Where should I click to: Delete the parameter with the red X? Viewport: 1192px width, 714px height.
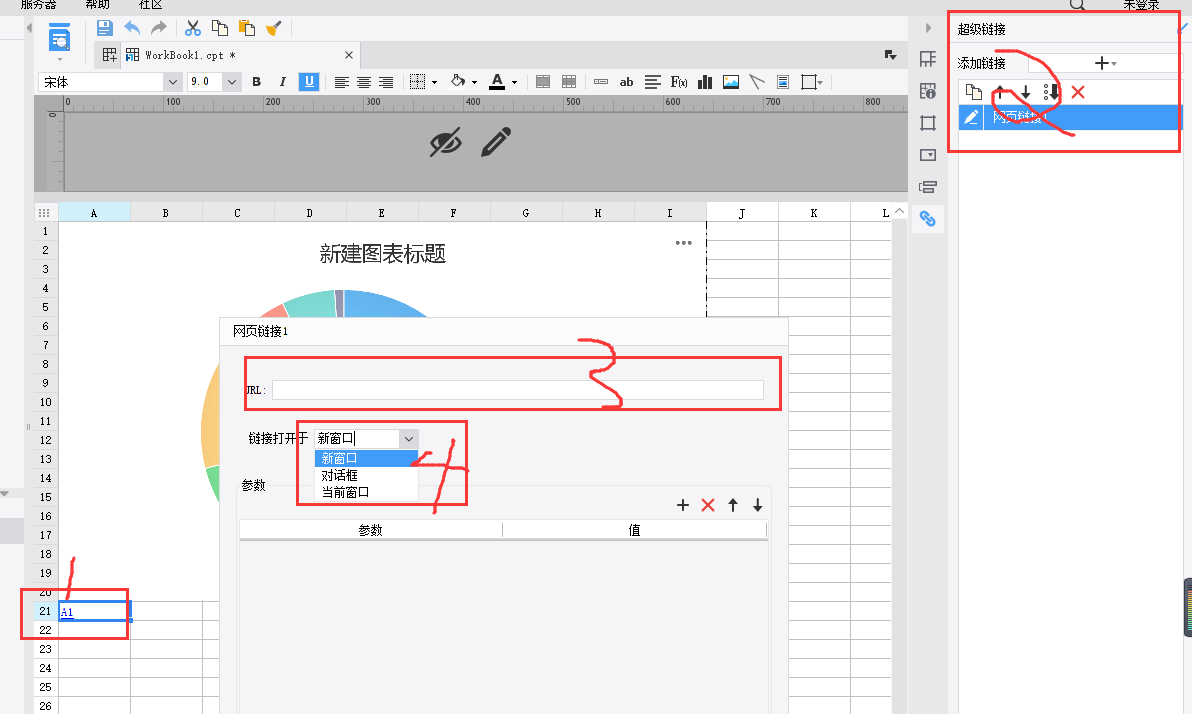pyautogui.click(x=708, y=505)
